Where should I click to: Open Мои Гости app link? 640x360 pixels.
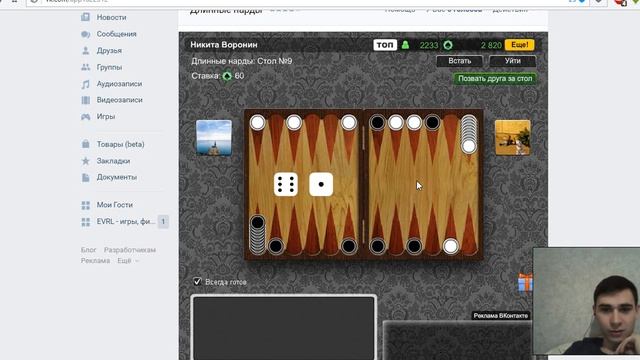click(115, 205)
